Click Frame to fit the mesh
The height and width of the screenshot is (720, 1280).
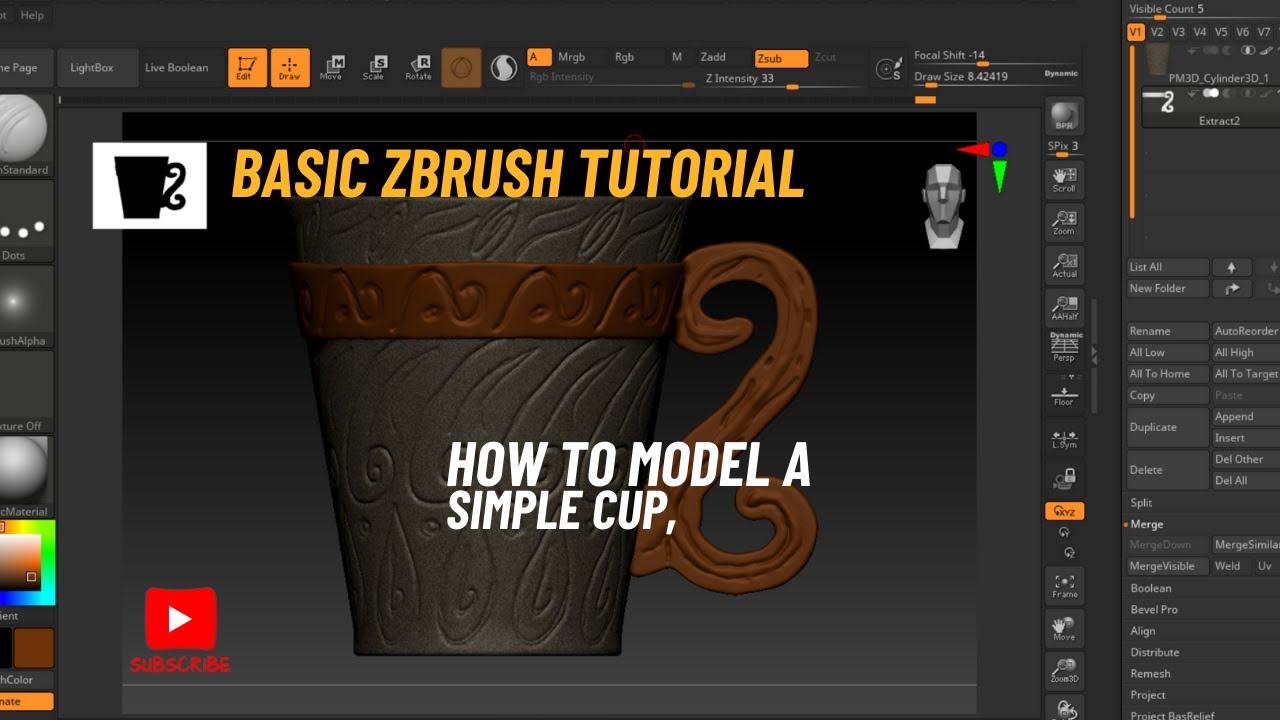click(x=1064, y=585)
